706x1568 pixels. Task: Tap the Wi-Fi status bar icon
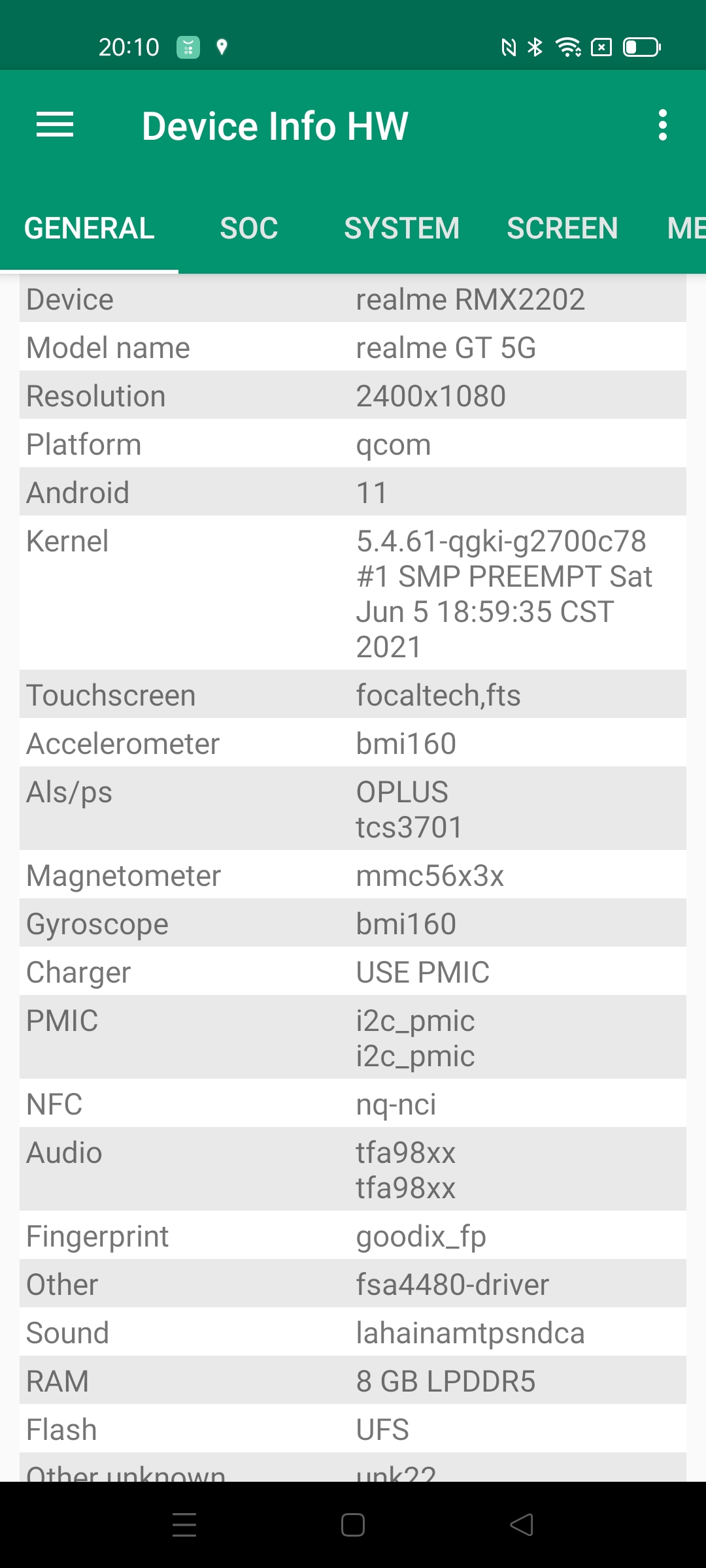coord(567,47)
